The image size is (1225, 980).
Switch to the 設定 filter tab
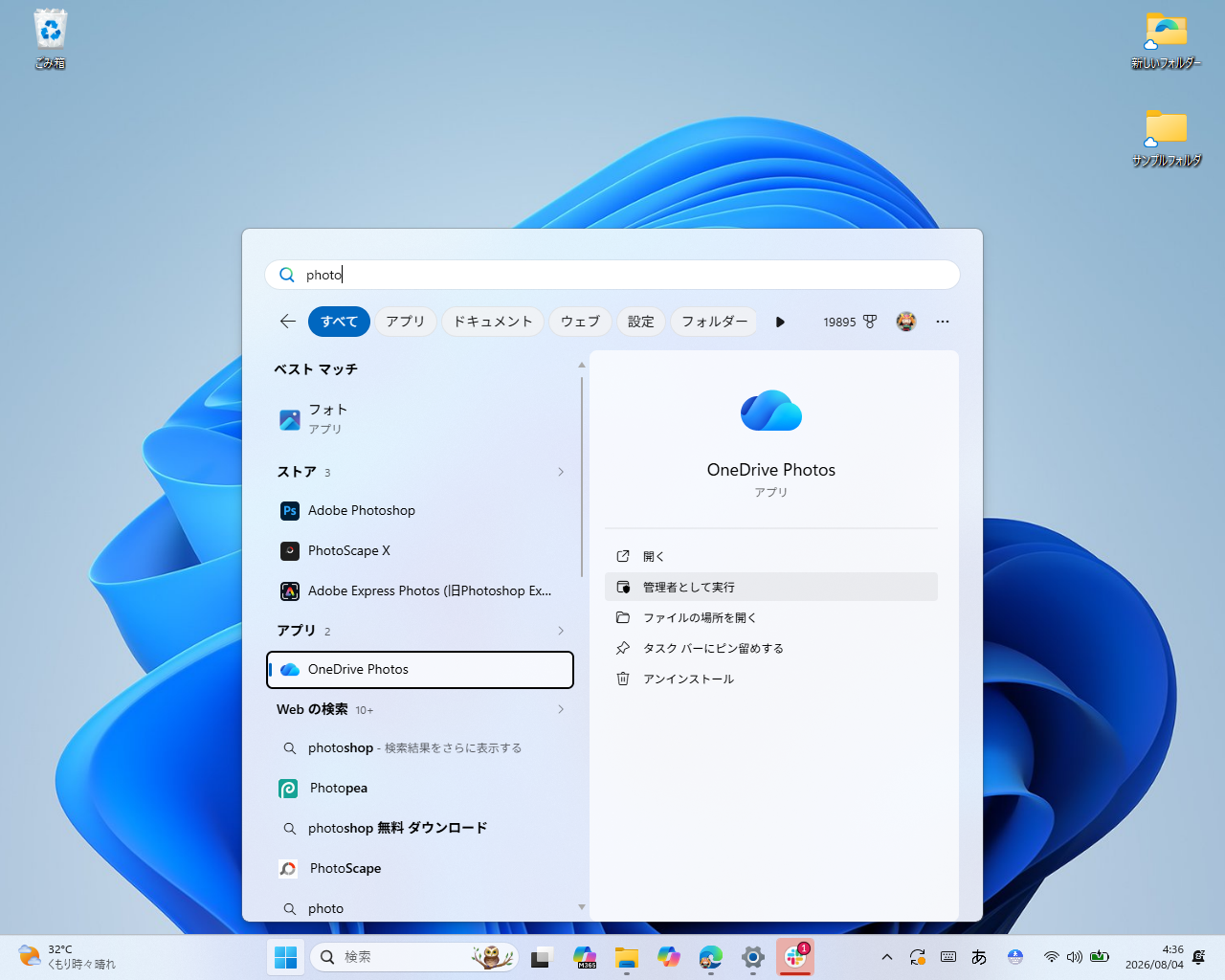pyautogui.click(x=641, y=322)
